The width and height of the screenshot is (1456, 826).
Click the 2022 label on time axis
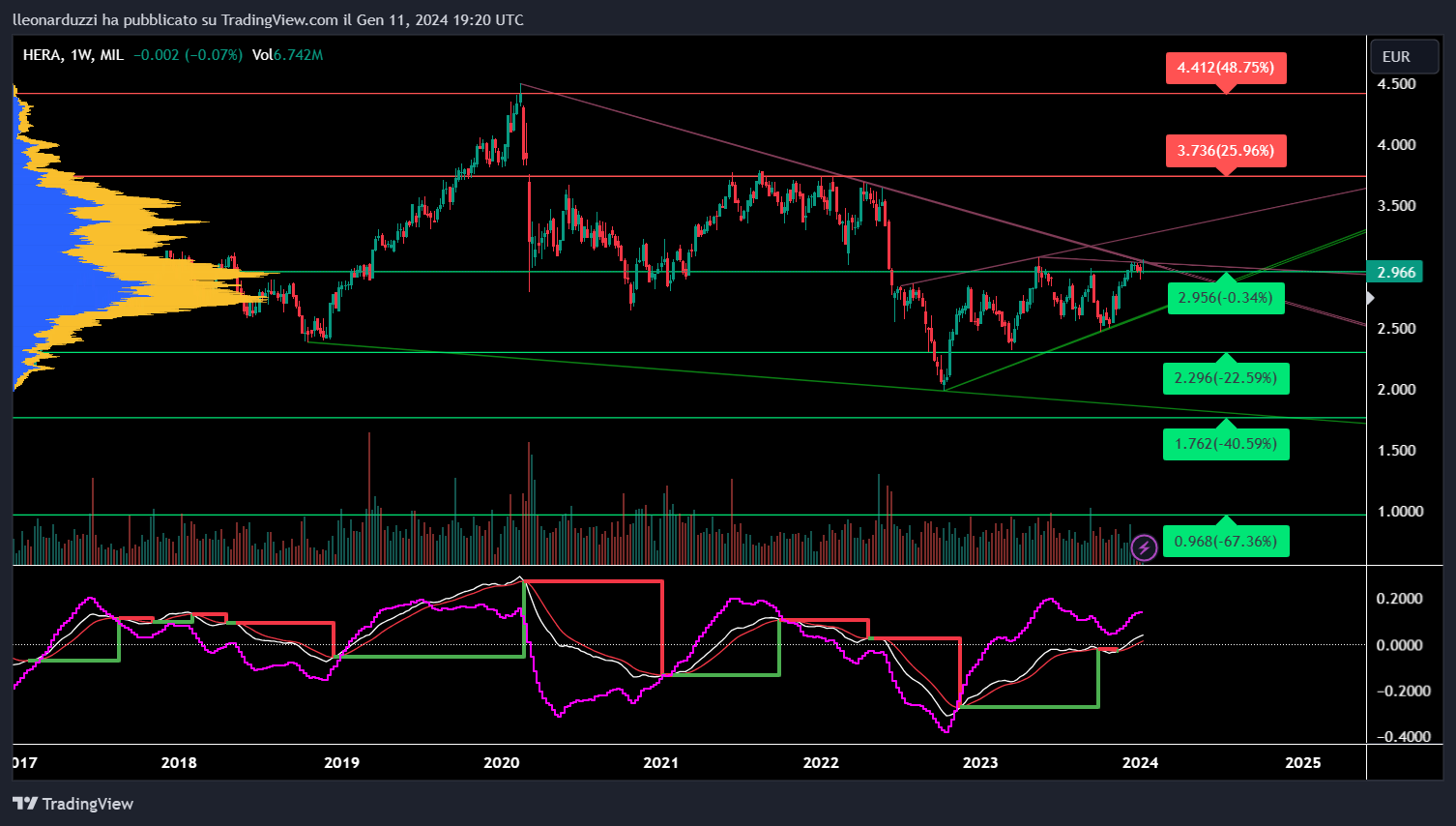point(821,763)
